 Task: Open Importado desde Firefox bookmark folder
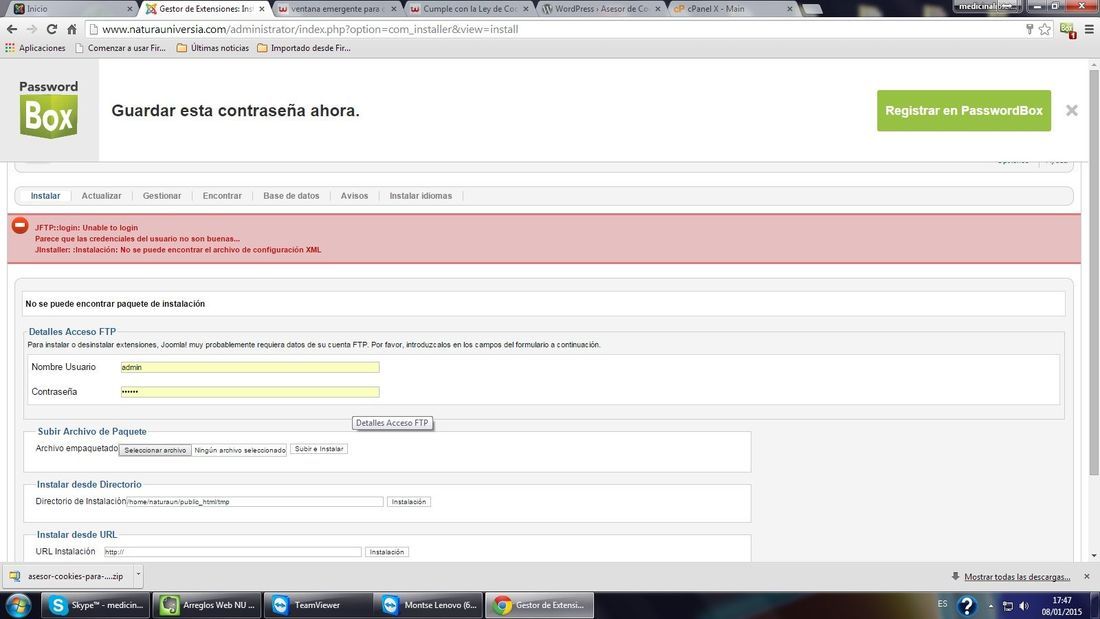click(304, 48)
